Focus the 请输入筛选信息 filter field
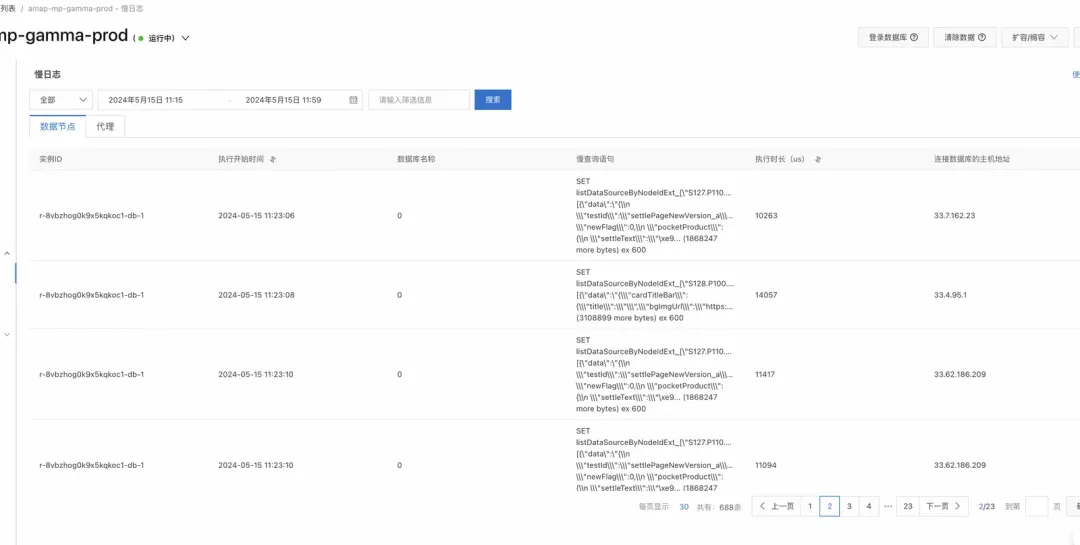 pyautogui.click(x=419, y=100)
